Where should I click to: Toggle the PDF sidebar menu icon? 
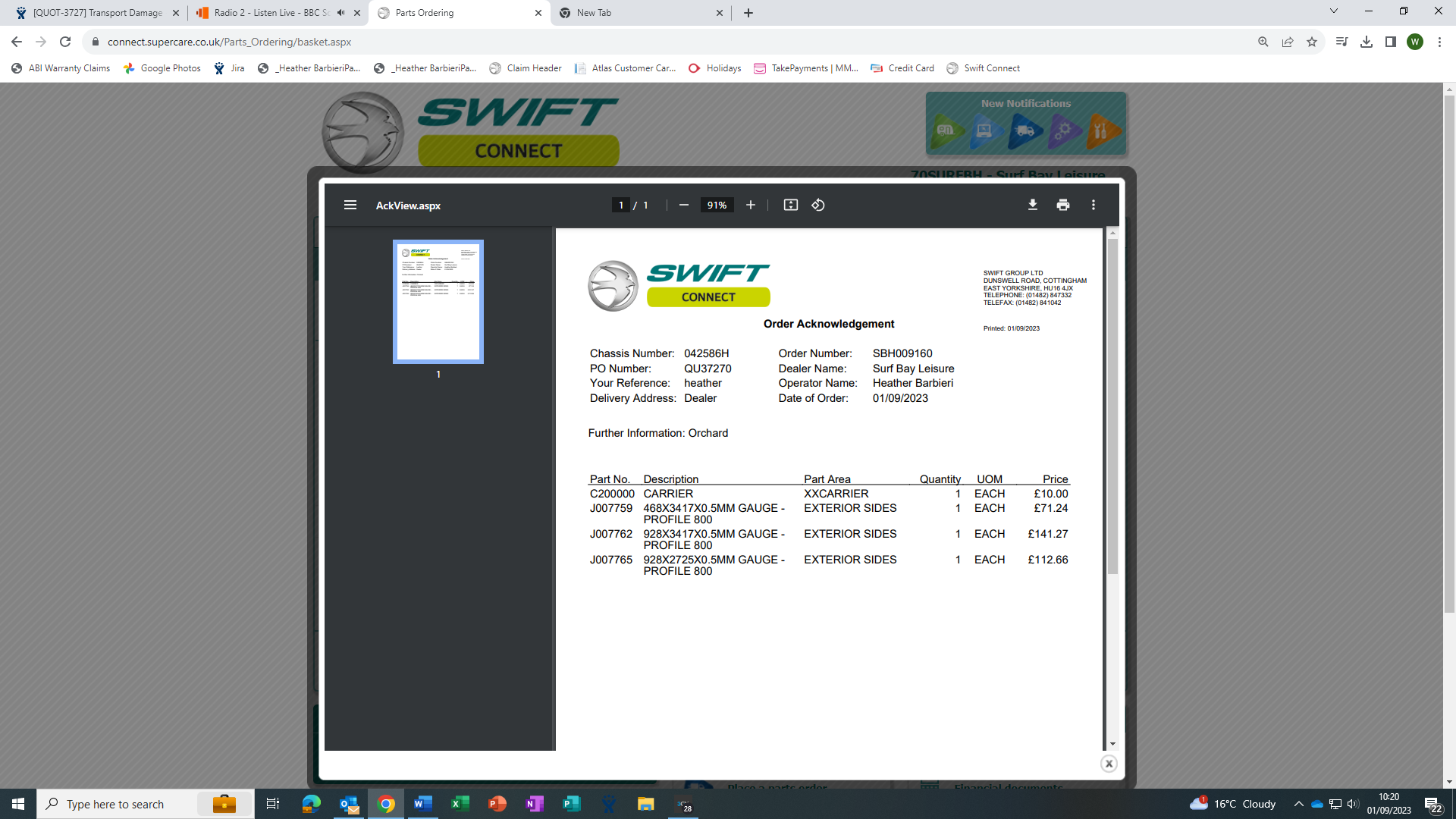point(350,206)
